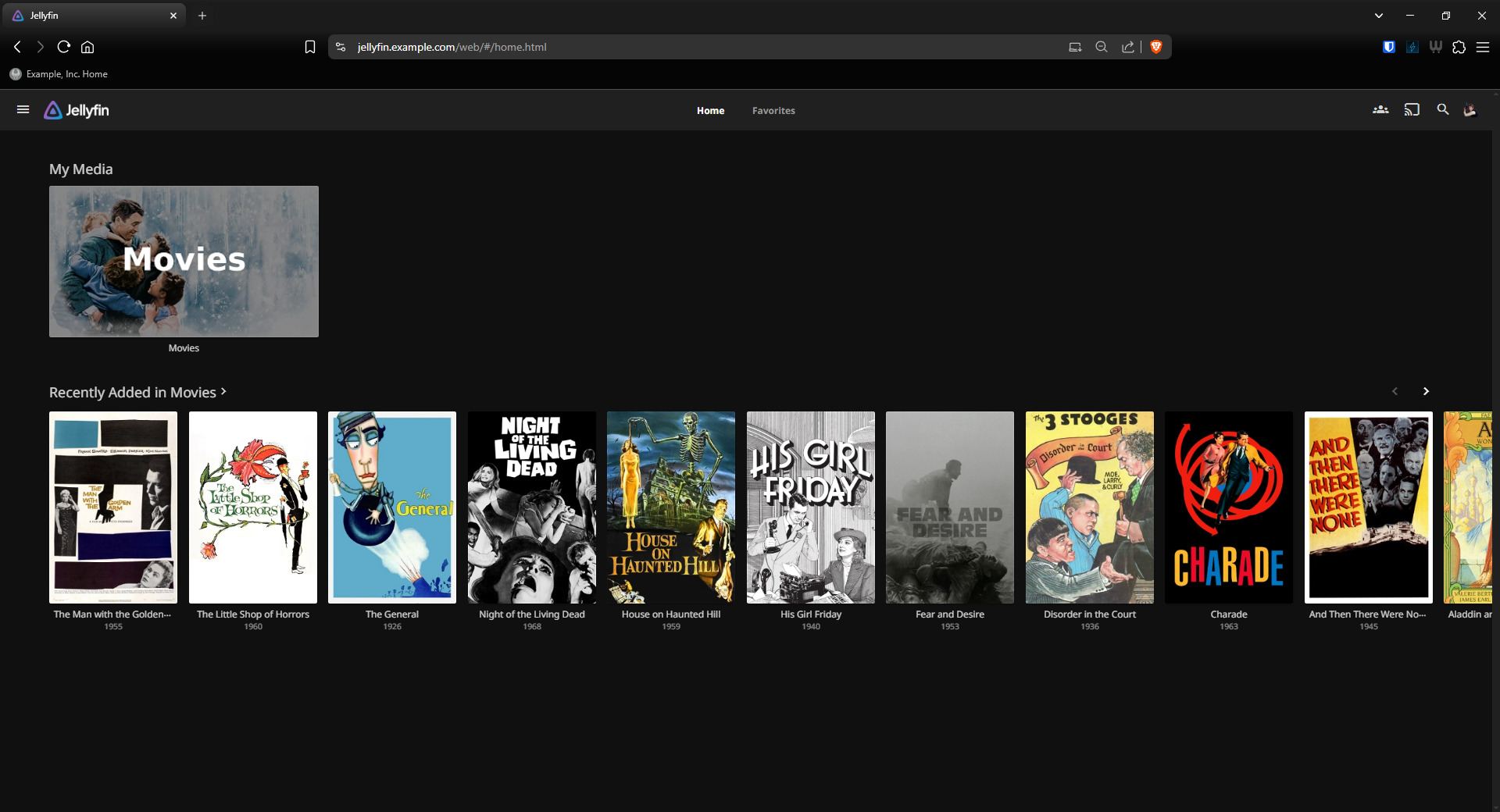Open the Movies library card

[x=184, y=262]
